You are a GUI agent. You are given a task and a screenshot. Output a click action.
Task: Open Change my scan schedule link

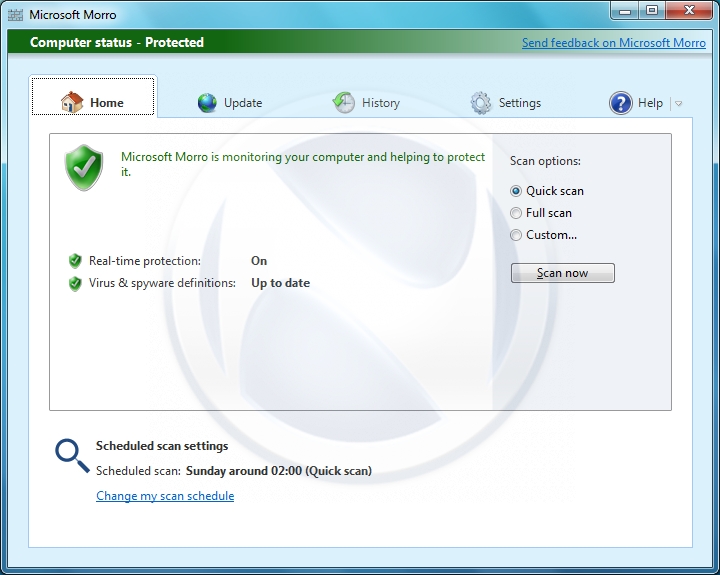pos(165,496)
